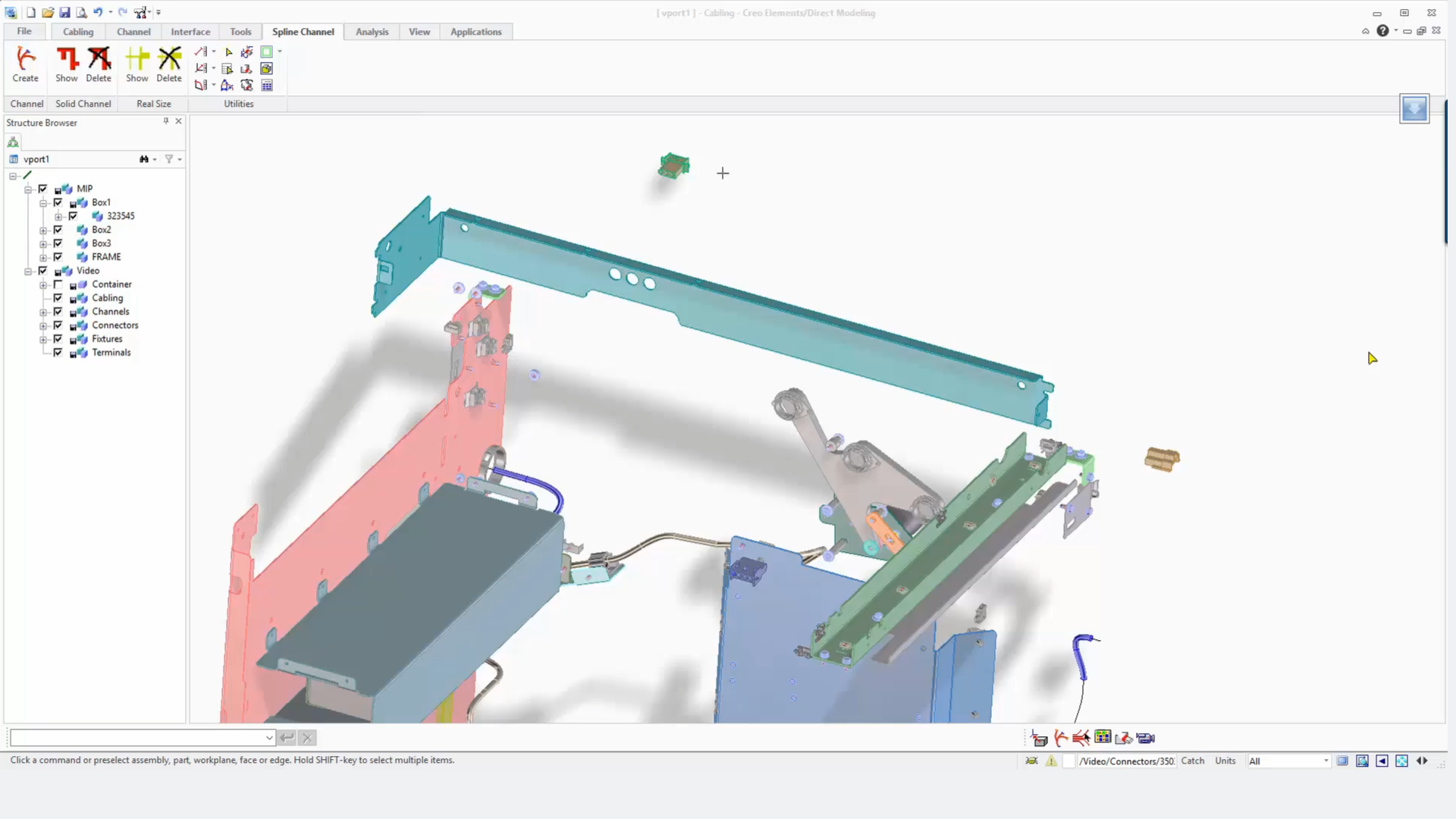Collapse the Video tree node
The width and height of the screenshot is (1456, 819).
[28, 271]
